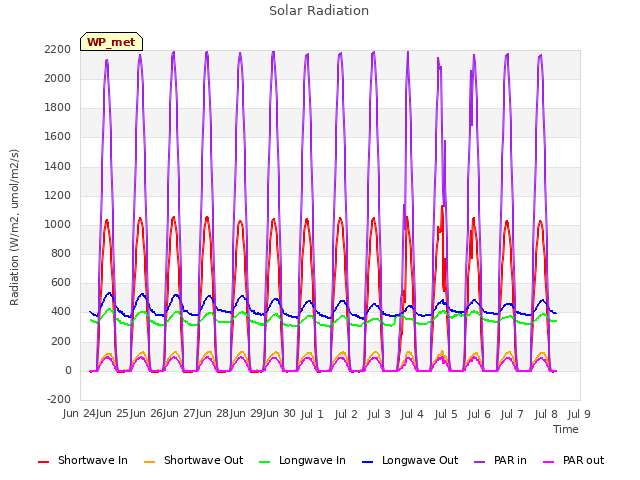Click the orange Shortwave Out legend swatch
Image resolution: width=640 pixels, height=480 pixels.
150,462
